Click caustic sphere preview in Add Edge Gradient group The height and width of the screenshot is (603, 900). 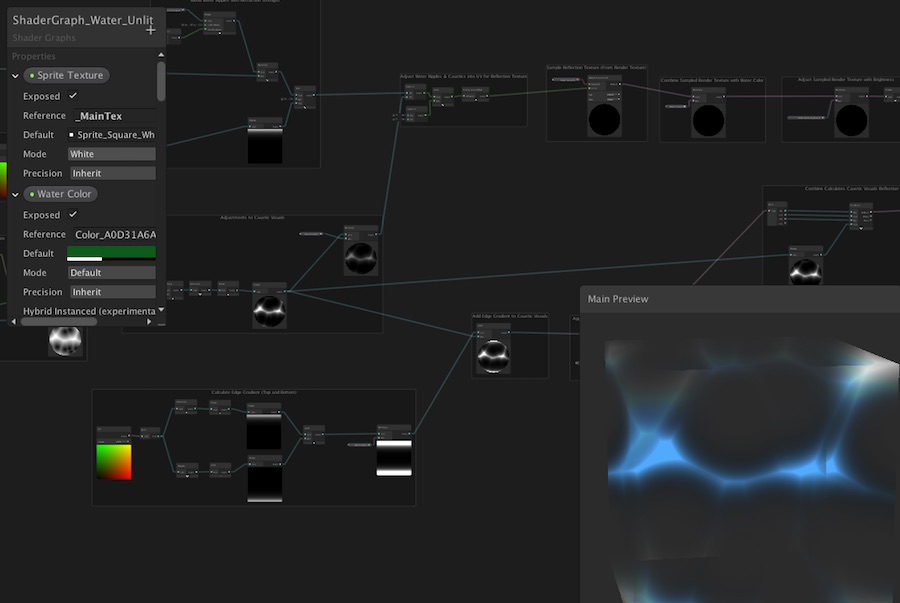(x=493, y=356)
